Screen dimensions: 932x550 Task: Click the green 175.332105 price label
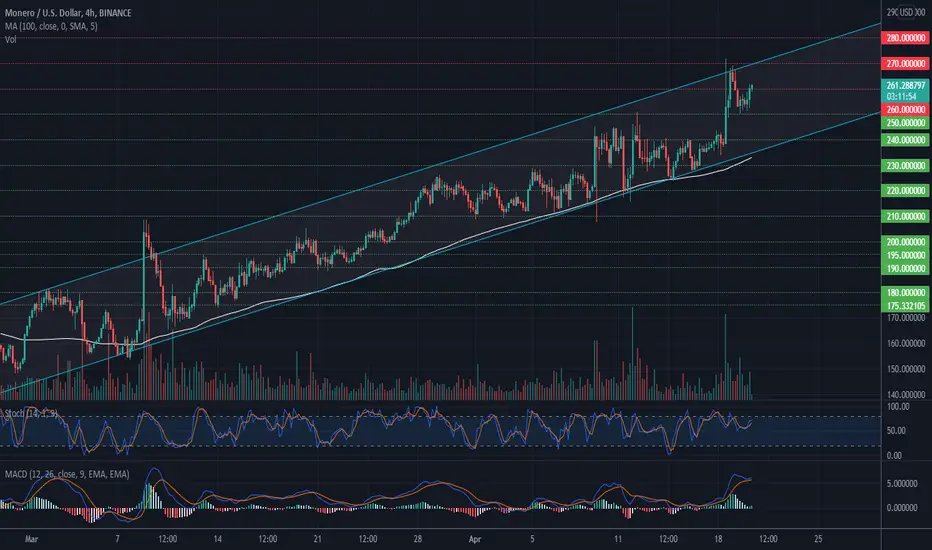coord(905,306)
